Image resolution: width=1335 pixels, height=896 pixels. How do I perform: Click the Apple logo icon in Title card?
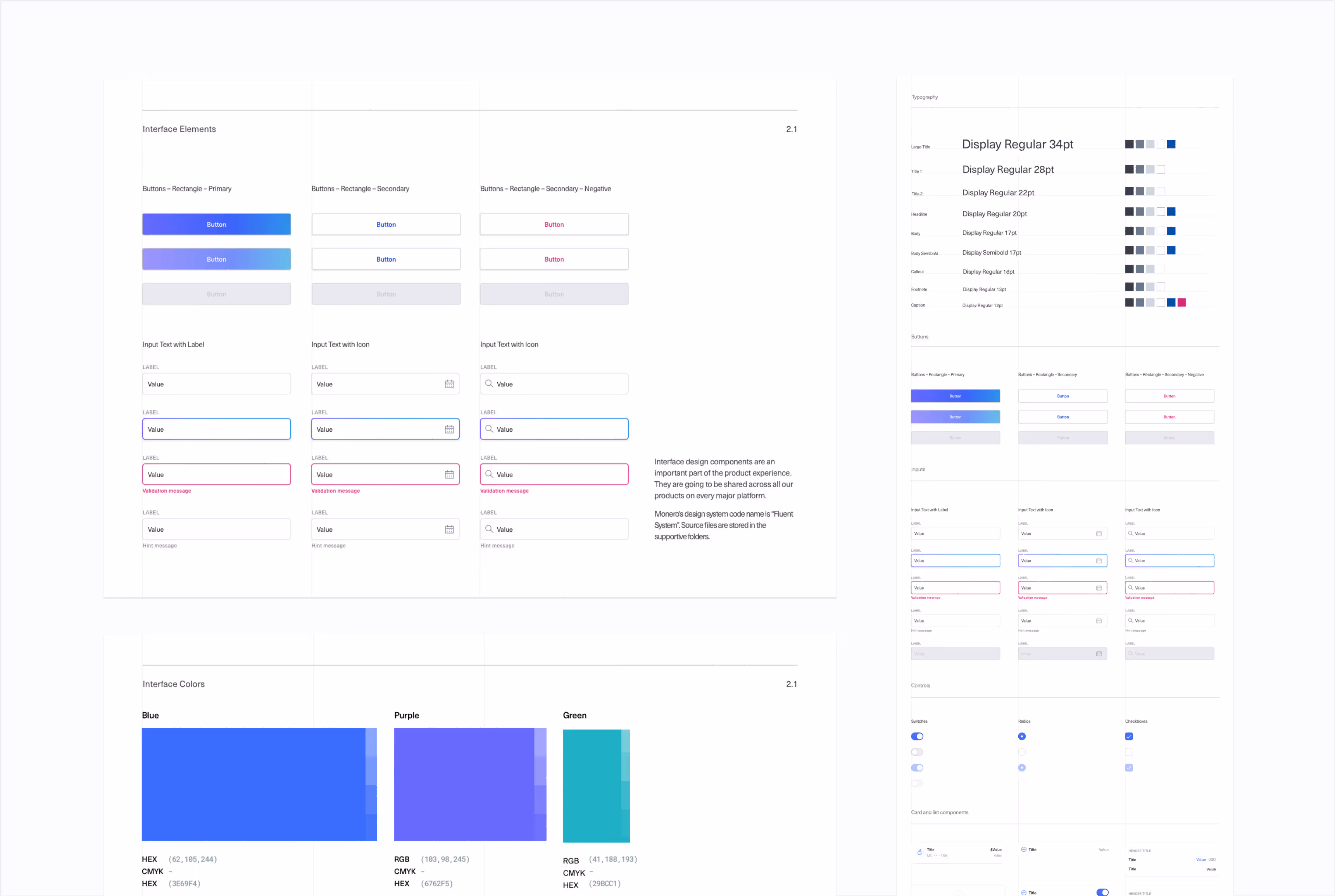919,852
